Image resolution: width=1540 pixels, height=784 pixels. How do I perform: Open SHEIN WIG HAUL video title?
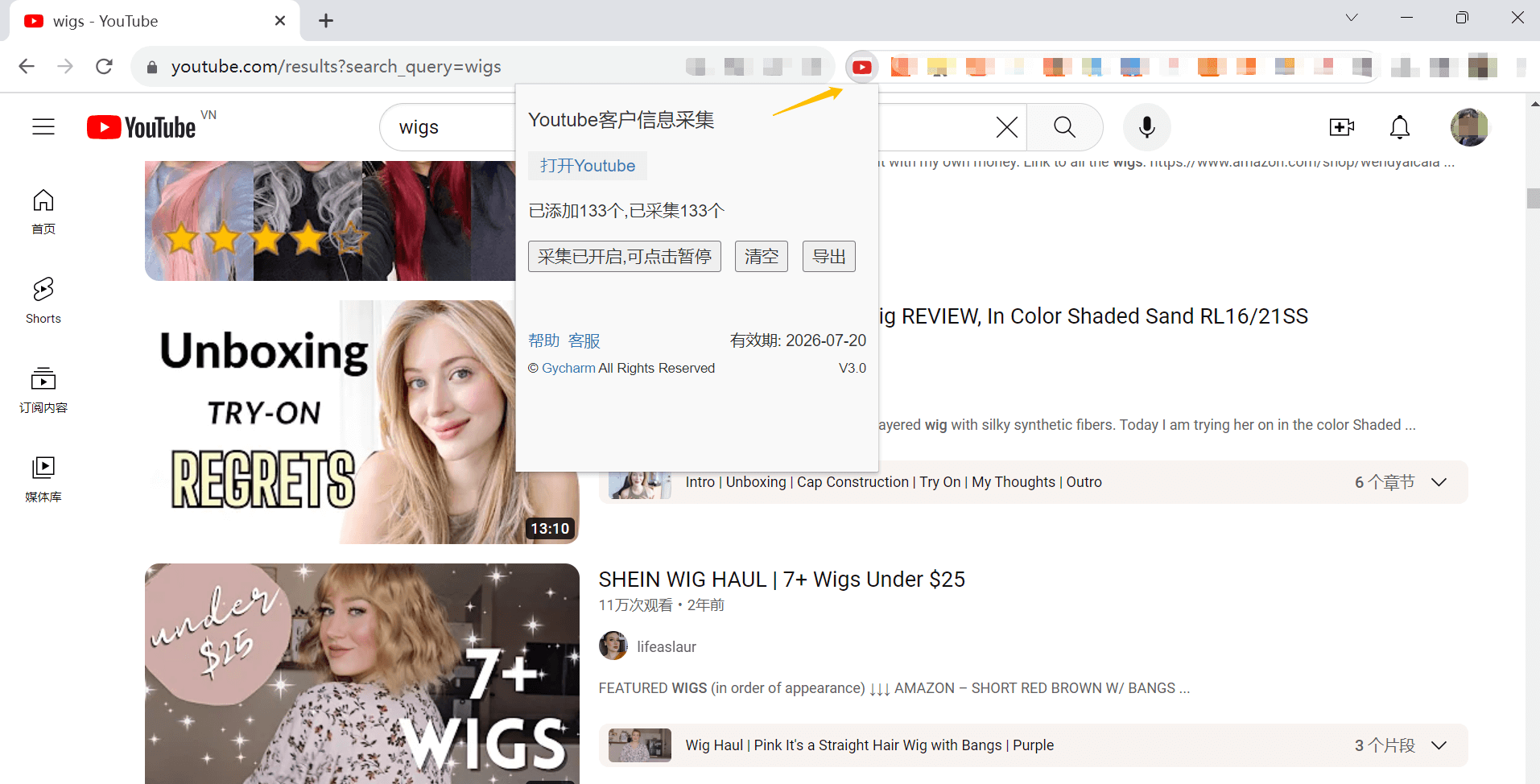pos(782,580)
